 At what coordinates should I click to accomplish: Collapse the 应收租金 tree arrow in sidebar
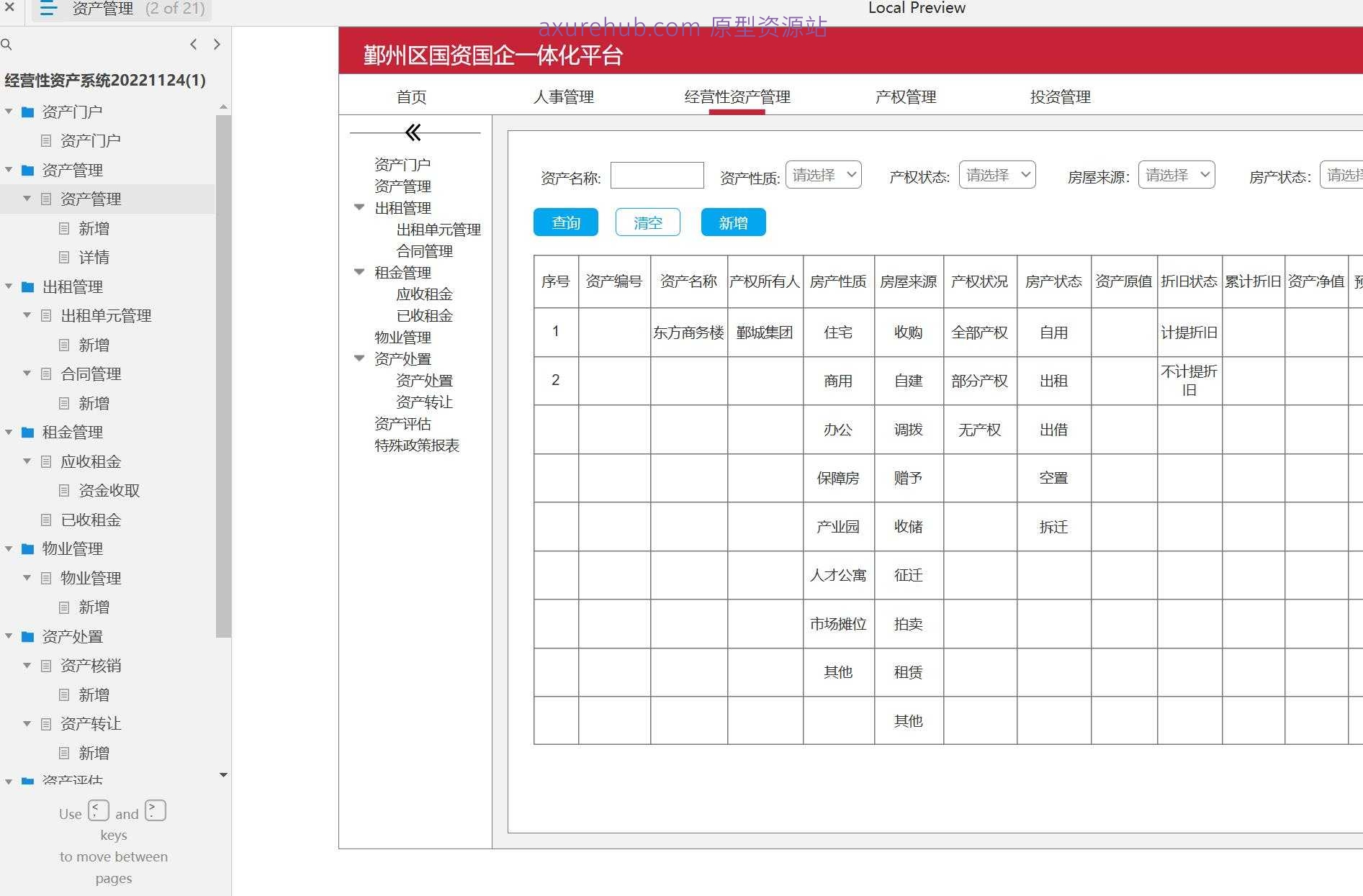click(x=27, y=461)
